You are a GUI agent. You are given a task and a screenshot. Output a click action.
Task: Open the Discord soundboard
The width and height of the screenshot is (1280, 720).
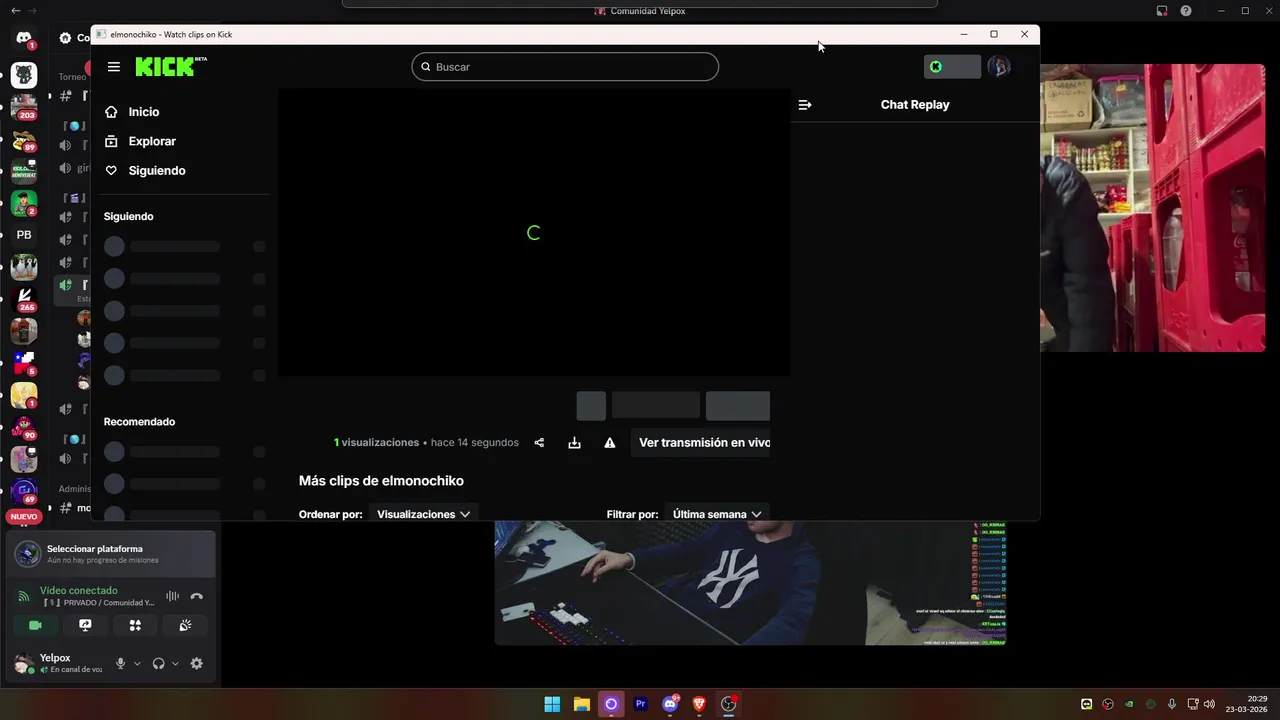185,625
